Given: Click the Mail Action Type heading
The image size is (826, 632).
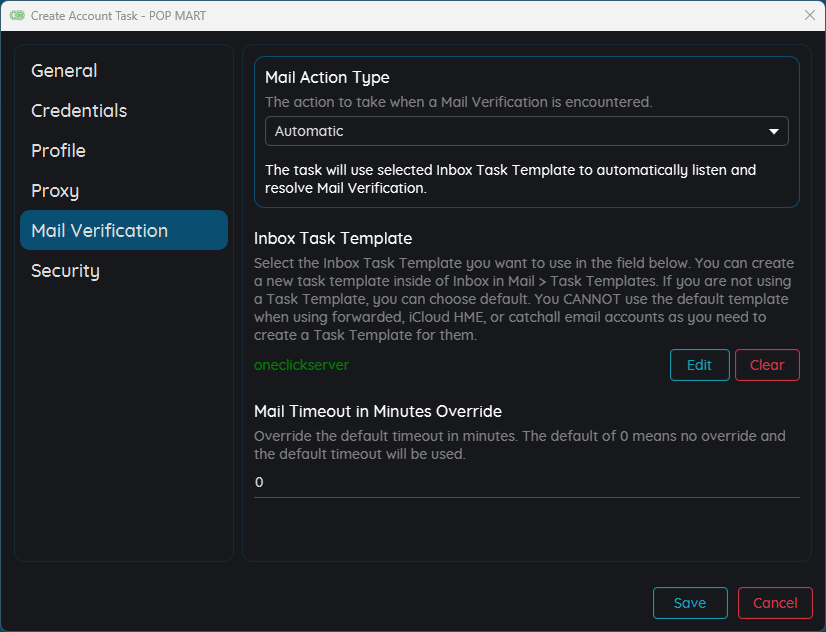Looking at the screenshot, I should point(327,77).
